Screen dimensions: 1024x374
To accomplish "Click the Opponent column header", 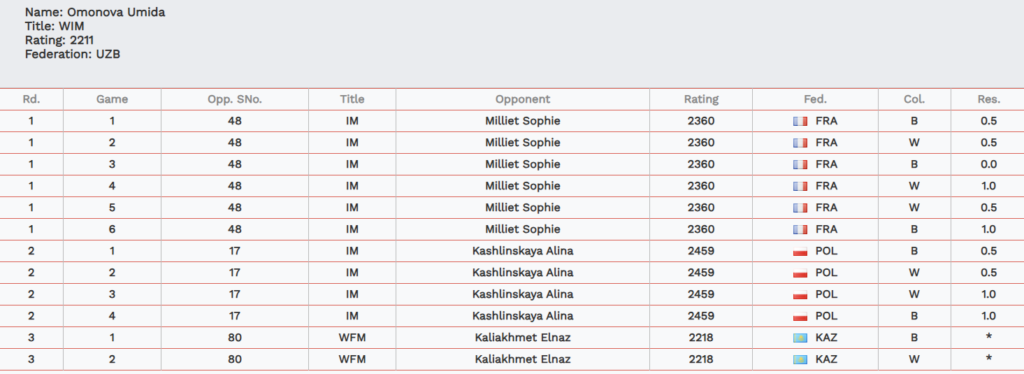I will [x=522, y=99].
